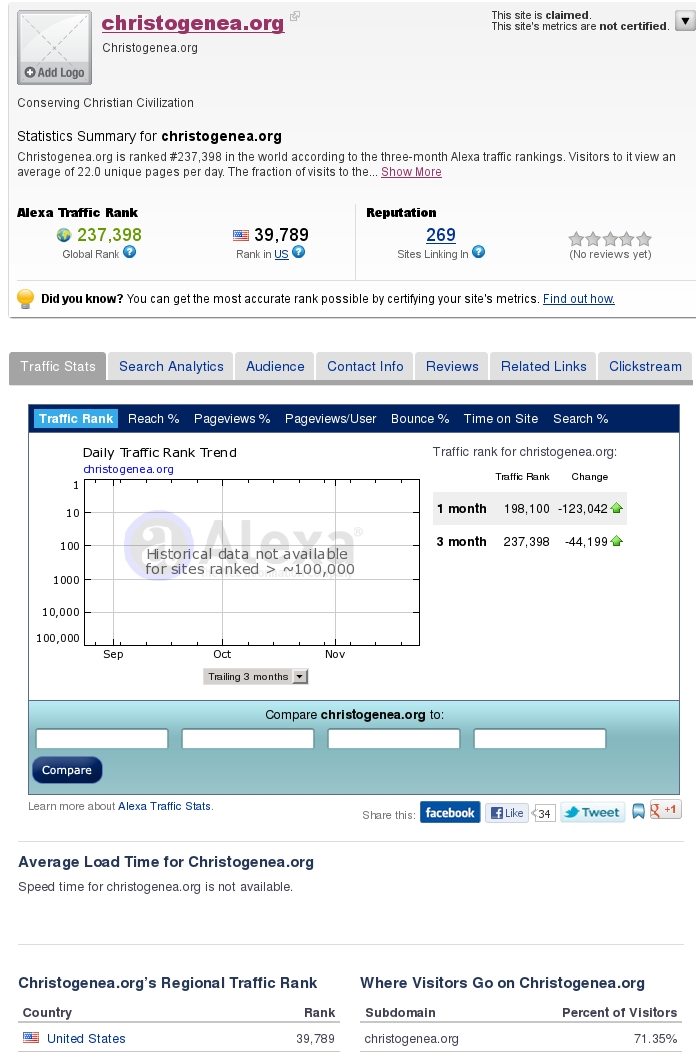The width and height of the screenshot is (696, 1056).
Task: Click the Add Logo placeholder image
Action: [55, 47]
